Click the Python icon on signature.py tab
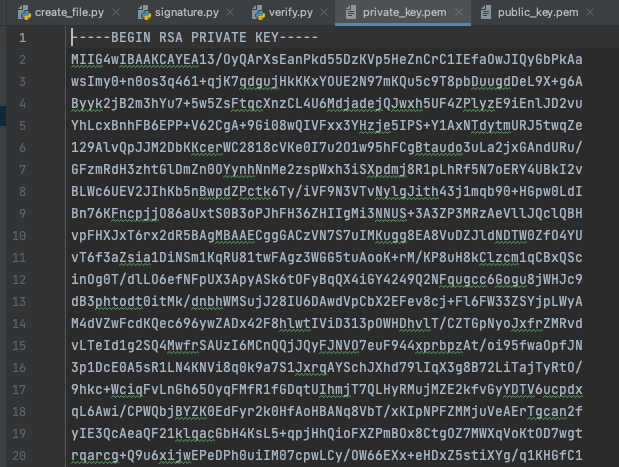Viewport: 619px width, 467px height. 144,13
